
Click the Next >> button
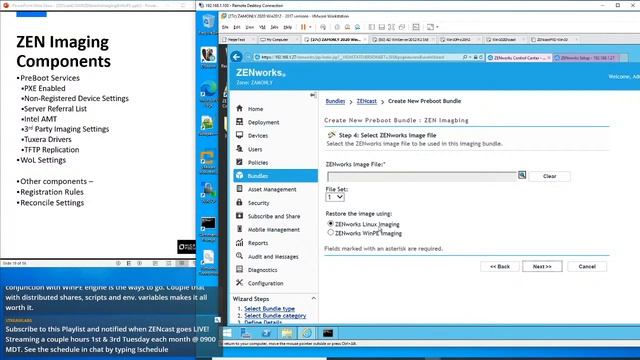542,266
